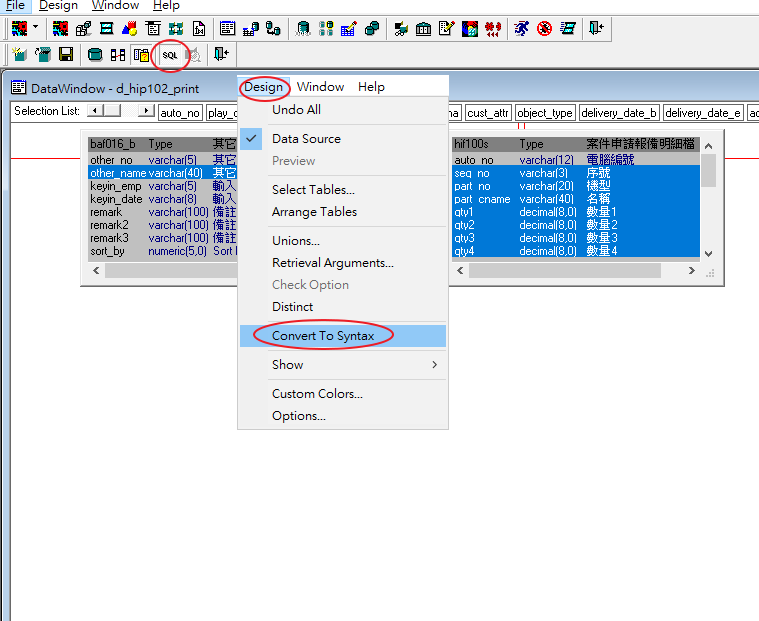The image size is (759, 621).
Task: Click the ODBC cylinder configuration icon
Action: click(303, 29)
